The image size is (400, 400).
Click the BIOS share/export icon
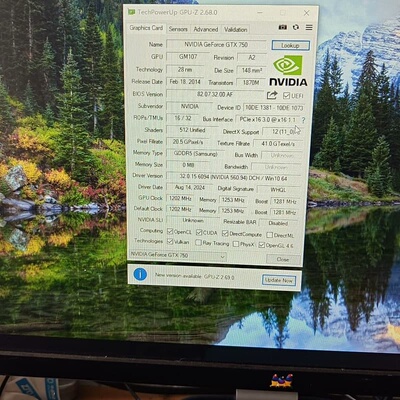coord(272,95)
